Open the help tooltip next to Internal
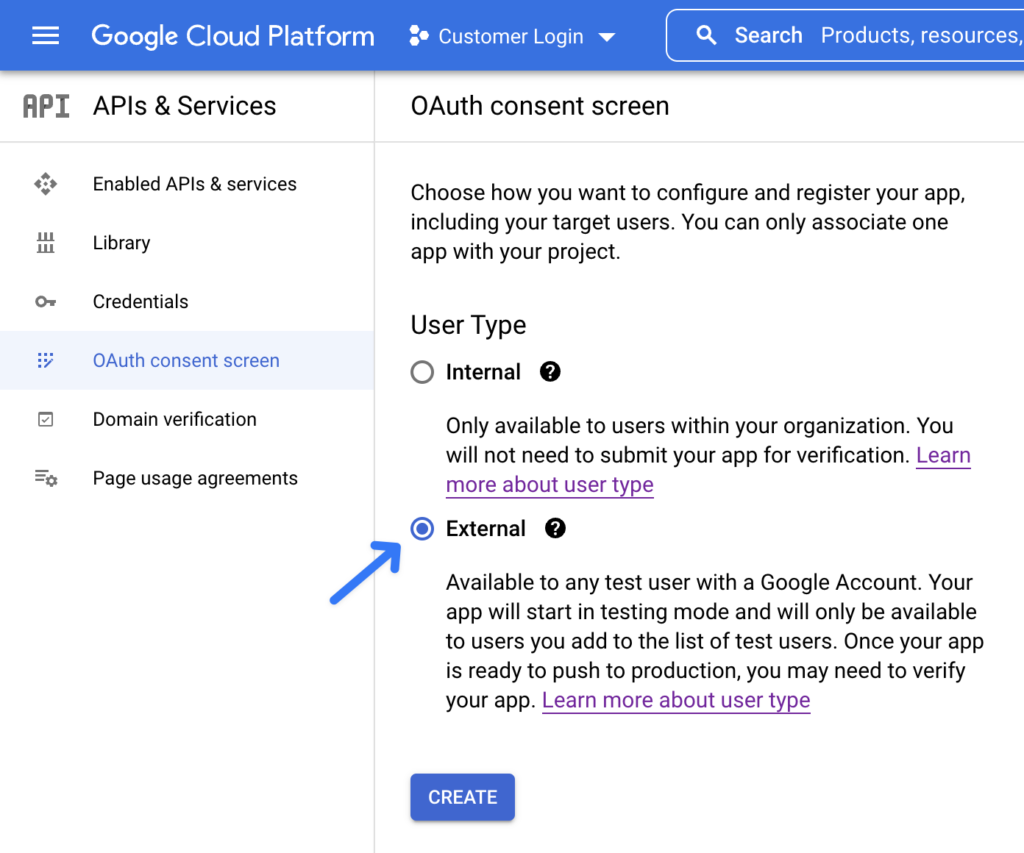This screenshot has height=853, width=1024. 550,371
